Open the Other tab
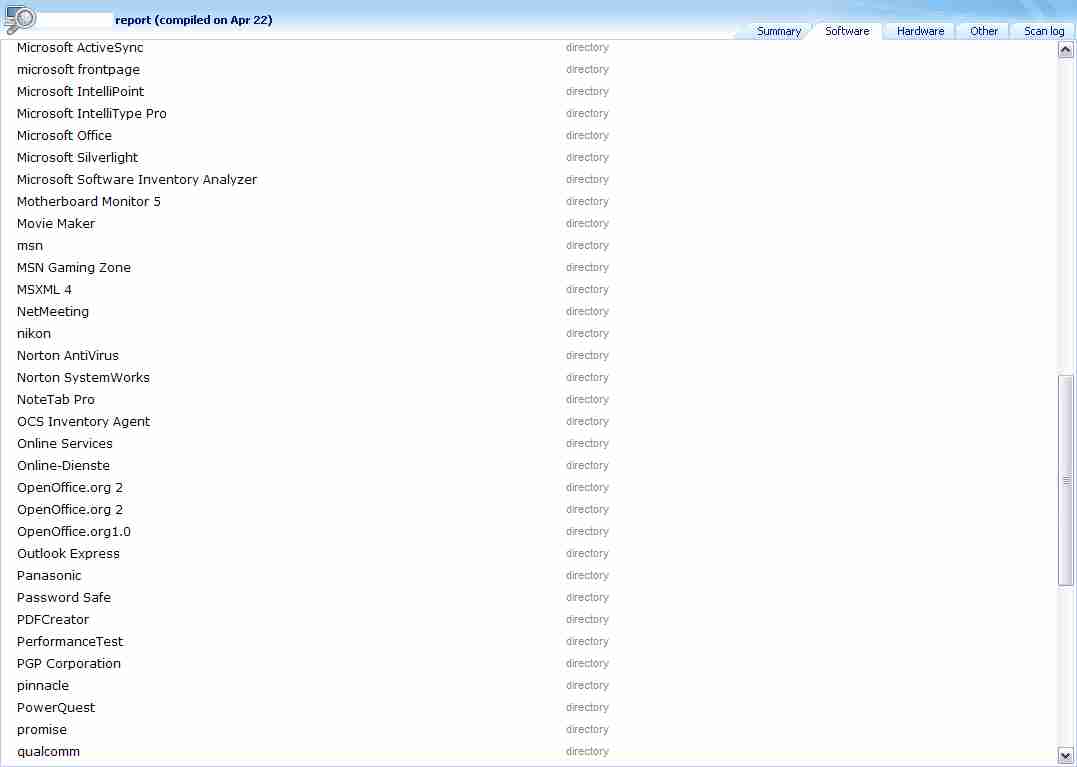The image size is (1077, 767). point(984,31)
